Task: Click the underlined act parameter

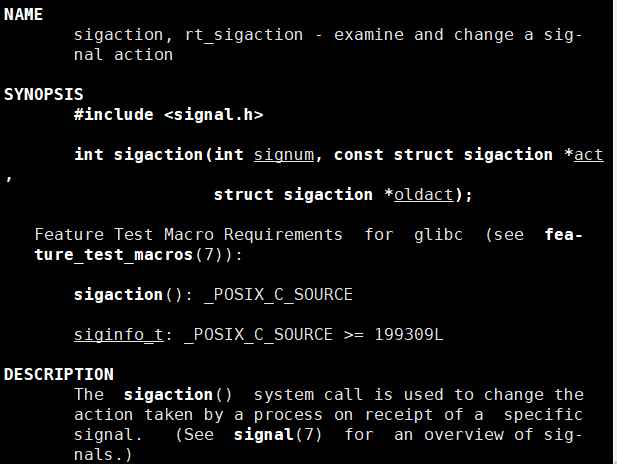Action: click(x=589, y=154)
